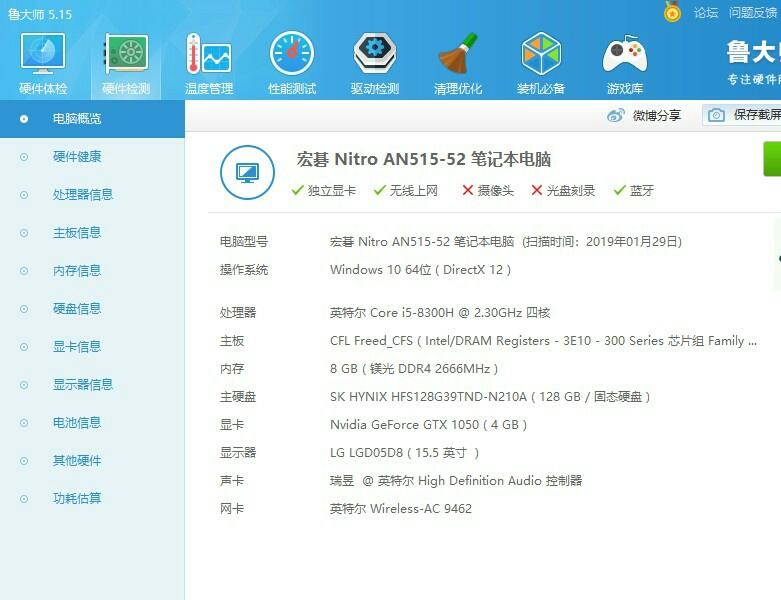The height and width of the screenshot is (600, 781).
Task: Click the gold medal icon
Action: (x=672, y=12)
